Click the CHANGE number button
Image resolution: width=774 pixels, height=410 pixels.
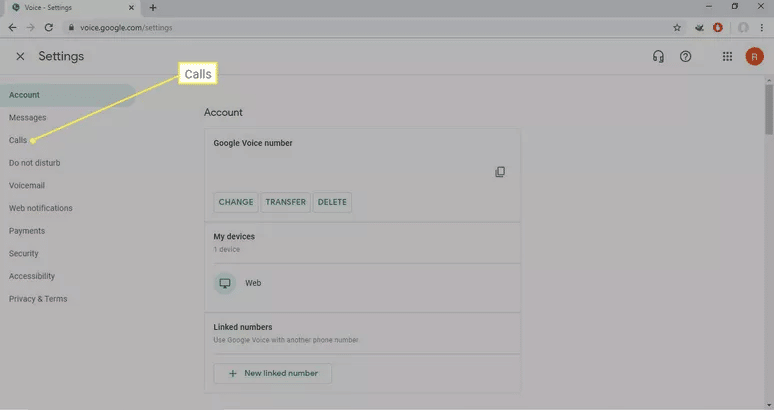click(x=235, y=202)
